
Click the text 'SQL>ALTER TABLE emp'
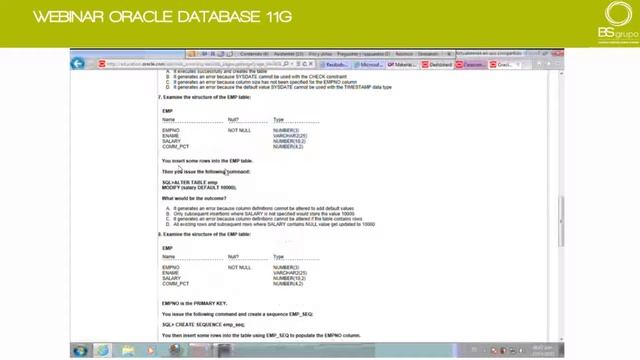click(190, 182)
